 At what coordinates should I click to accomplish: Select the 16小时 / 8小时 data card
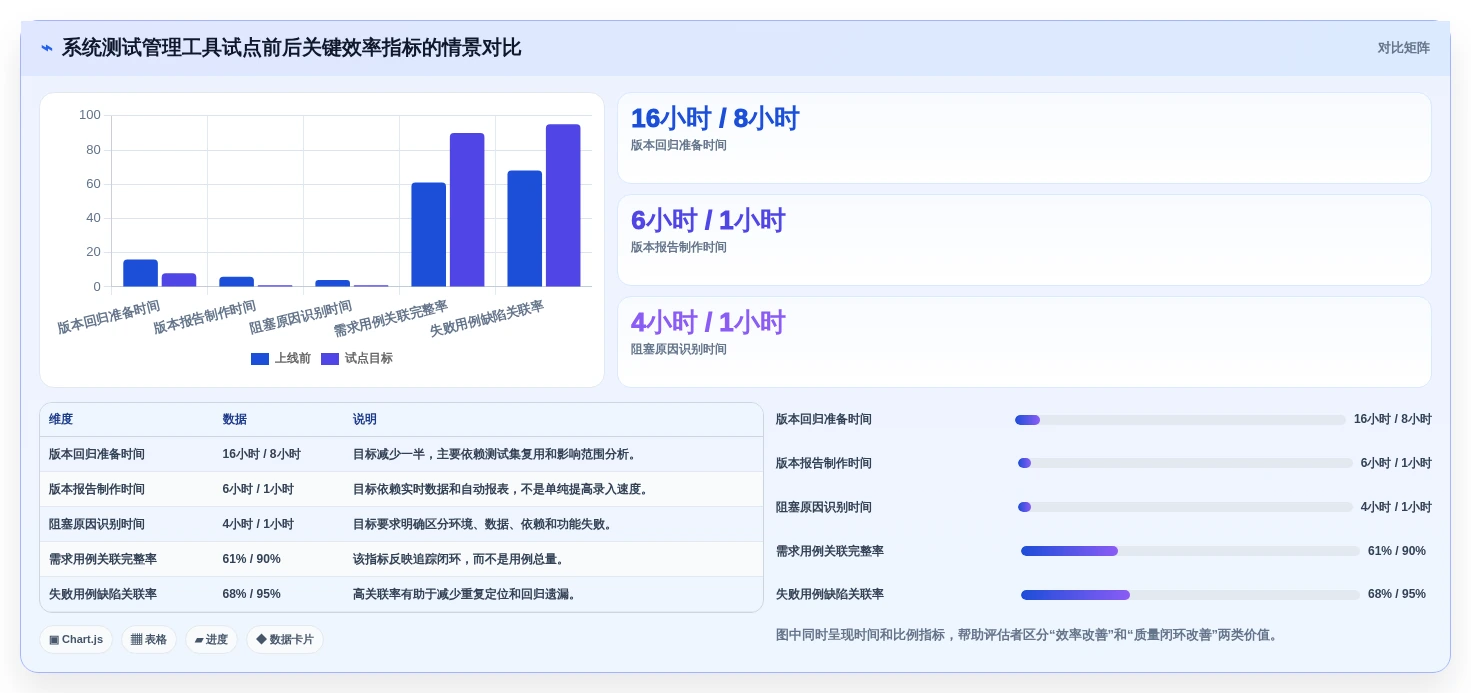tap(1024, 138)
